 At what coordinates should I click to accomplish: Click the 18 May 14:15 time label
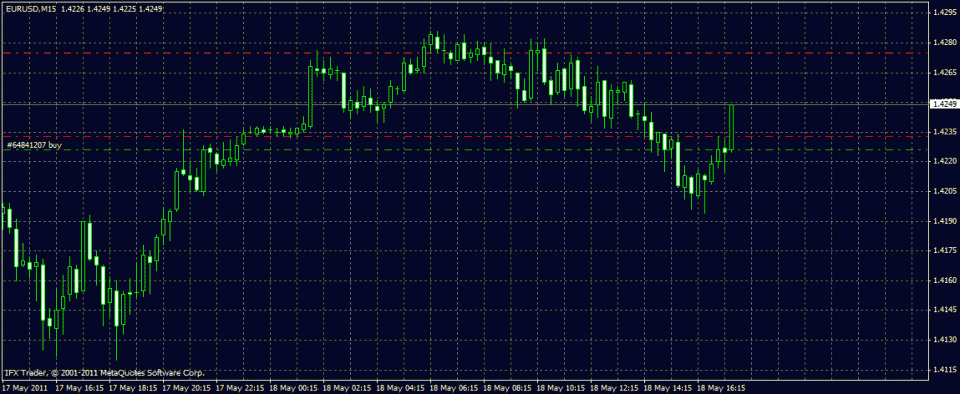point(667,388)
